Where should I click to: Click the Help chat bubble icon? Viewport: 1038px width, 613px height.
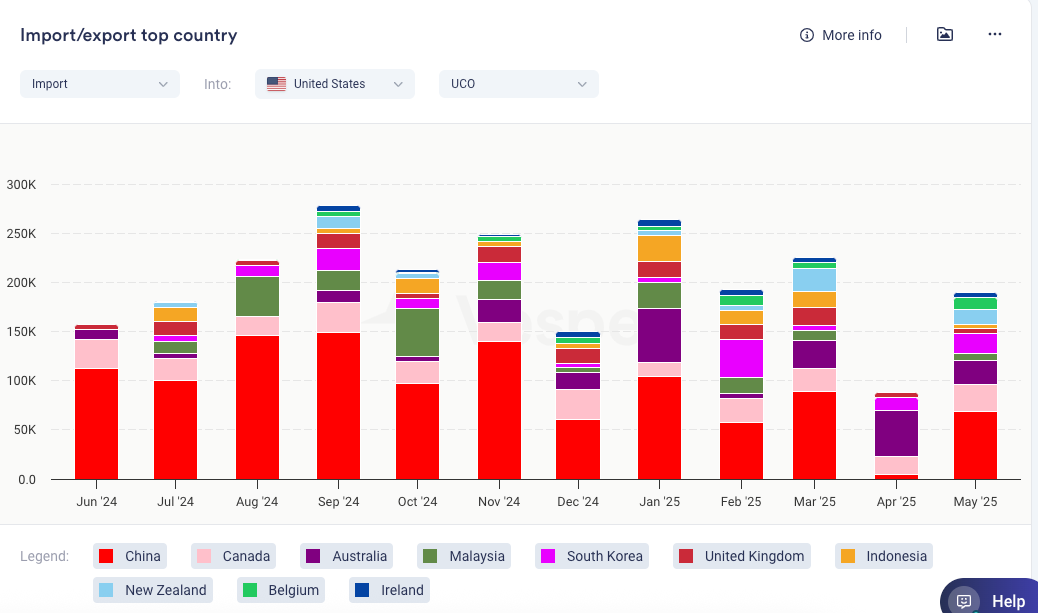point(964,601)
